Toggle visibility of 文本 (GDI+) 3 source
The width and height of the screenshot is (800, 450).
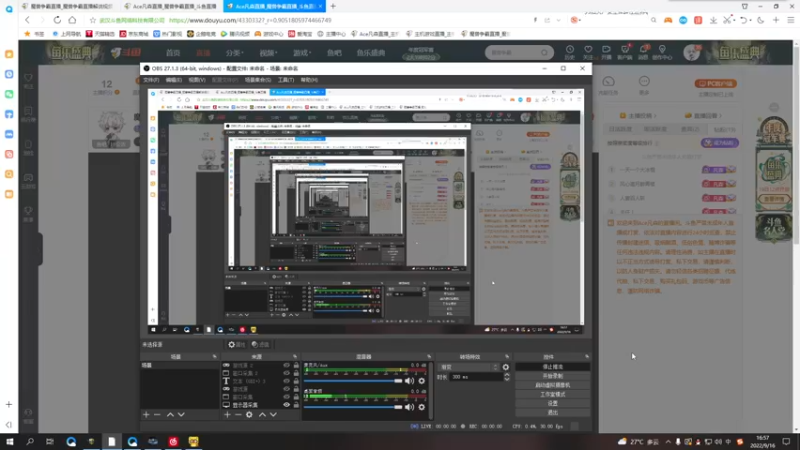[286, 381]
